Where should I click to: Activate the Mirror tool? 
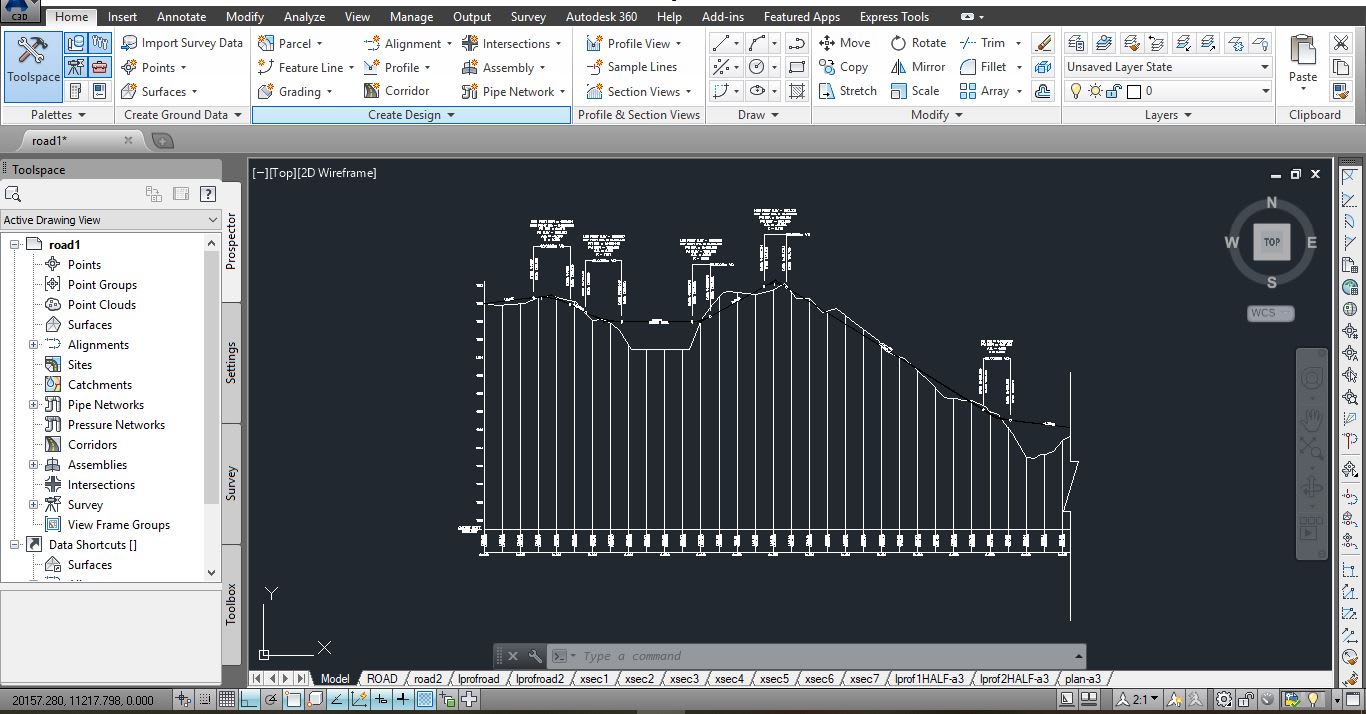(x=918, y=67)
